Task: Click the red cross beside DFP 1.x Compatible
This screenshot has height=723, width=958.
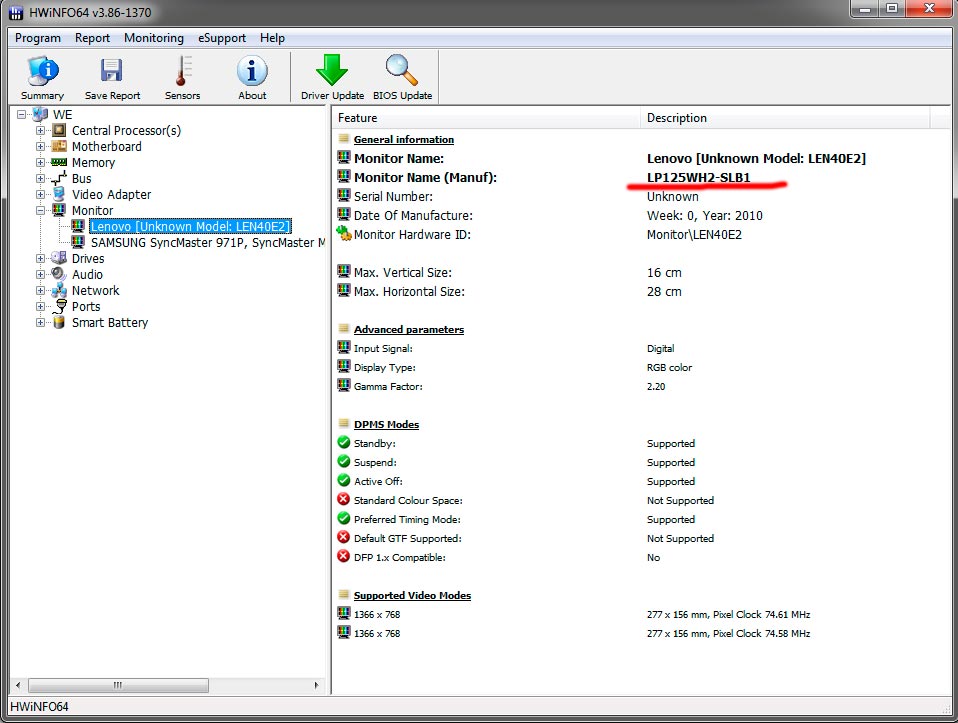Action: pyautogui.click(x=344, y=557)
